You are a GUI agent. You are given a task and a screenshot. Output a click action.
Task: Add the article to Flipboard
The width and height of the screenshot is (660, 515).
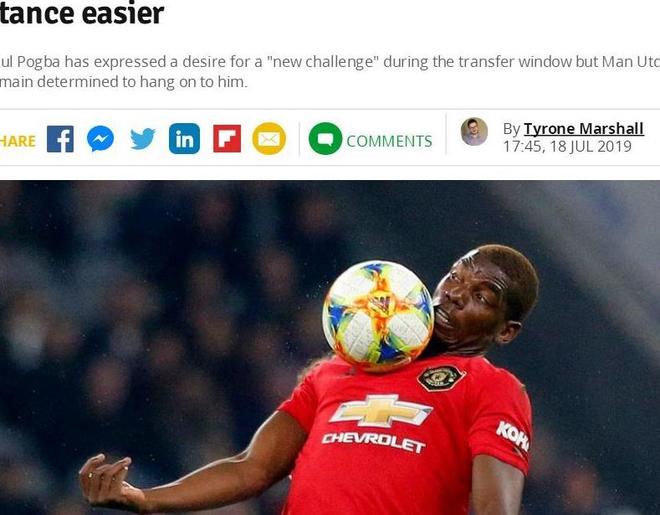(227, 138)
